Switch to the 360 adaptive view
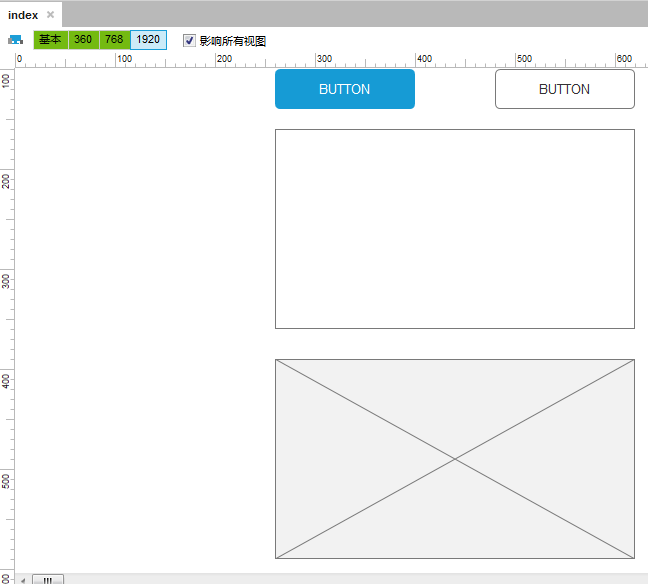648x584 pixels. coord(83,40)
